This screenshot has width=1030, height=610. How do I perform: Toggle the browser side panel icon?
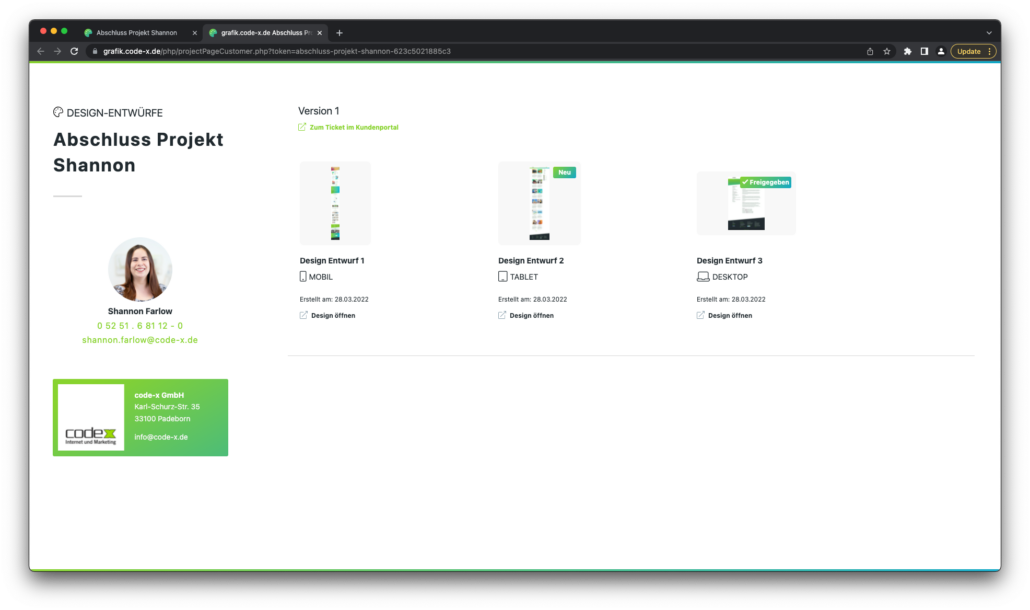pyautogui.click(x=924, y=51)
